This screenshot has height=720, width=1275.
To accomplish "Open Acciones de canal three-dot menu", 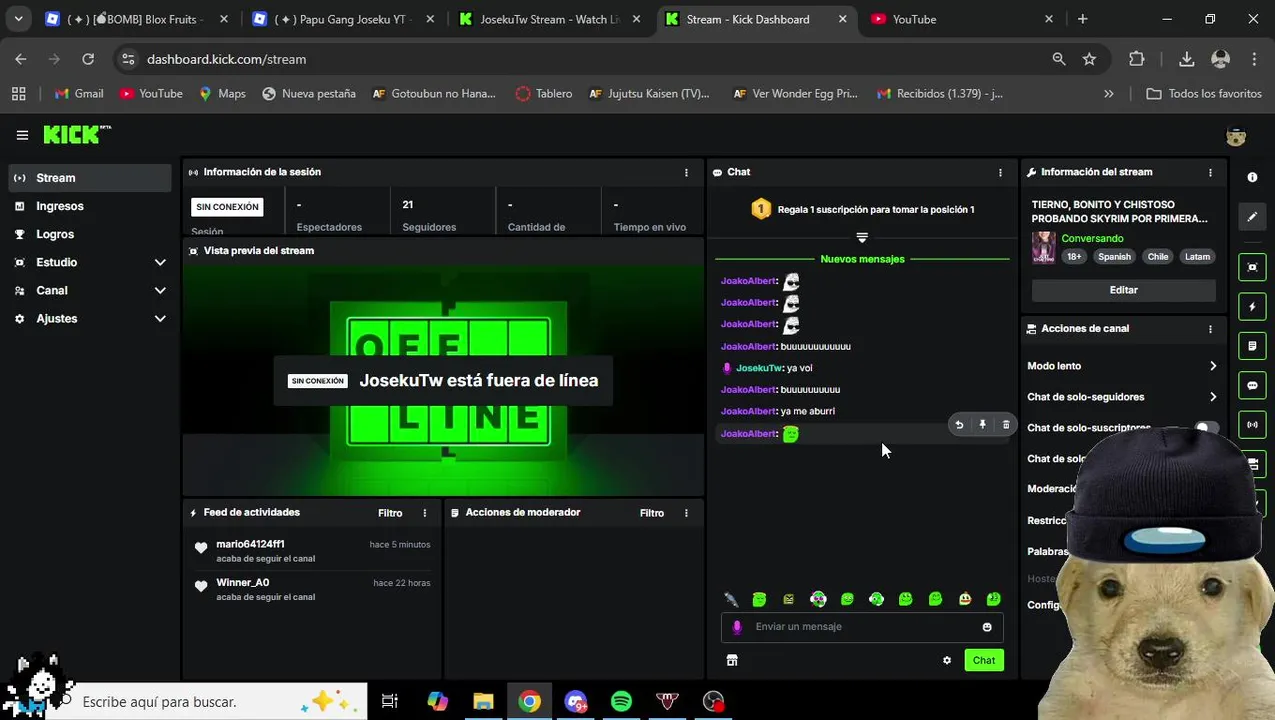I will pyautogui.click(x=1210, y=329).
